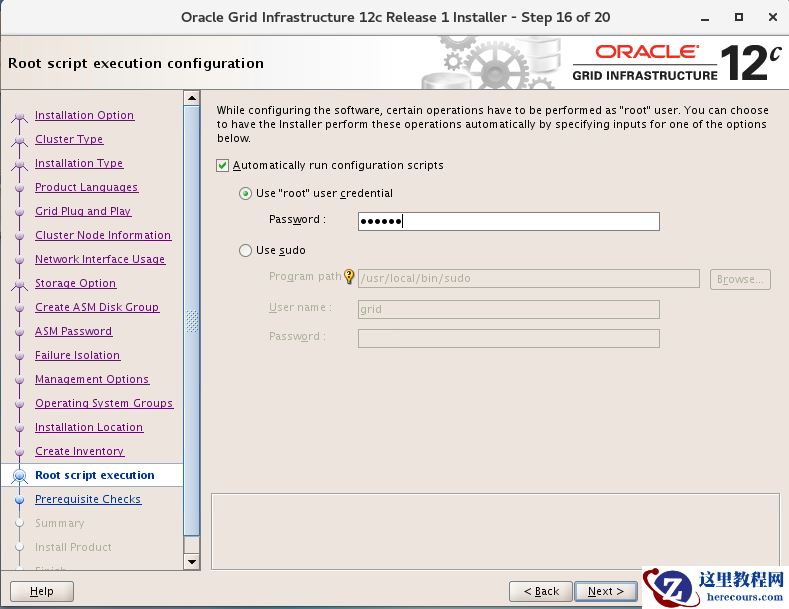Click step marker icon beside Cluster Type
Screen dimensions: 789x609
(20, 142)
